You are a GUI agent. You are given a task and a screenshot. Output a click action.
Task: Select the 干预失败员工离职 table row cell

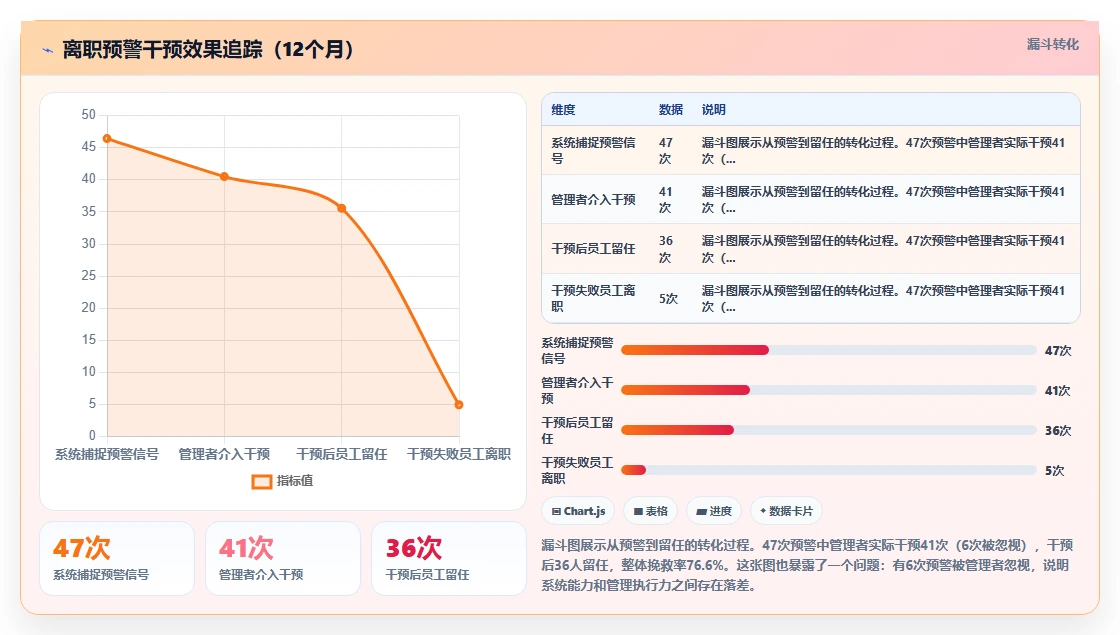pyautogui.click(x=594, y=298)
